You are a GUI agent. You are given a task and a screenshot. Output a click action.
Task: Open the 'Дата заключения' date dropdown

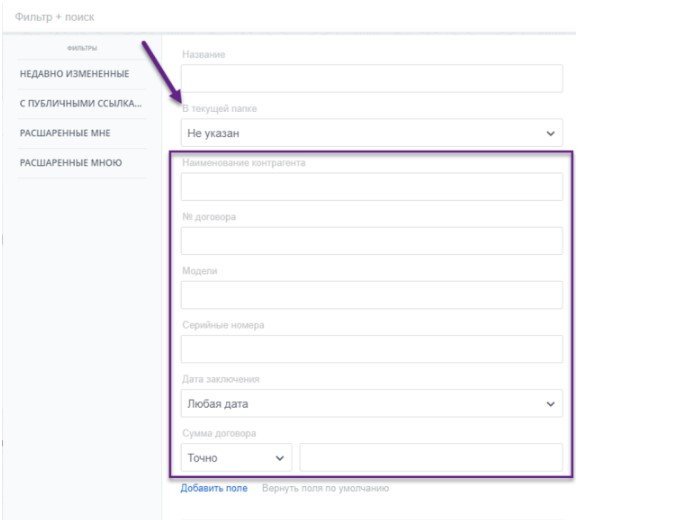(371, 404)
